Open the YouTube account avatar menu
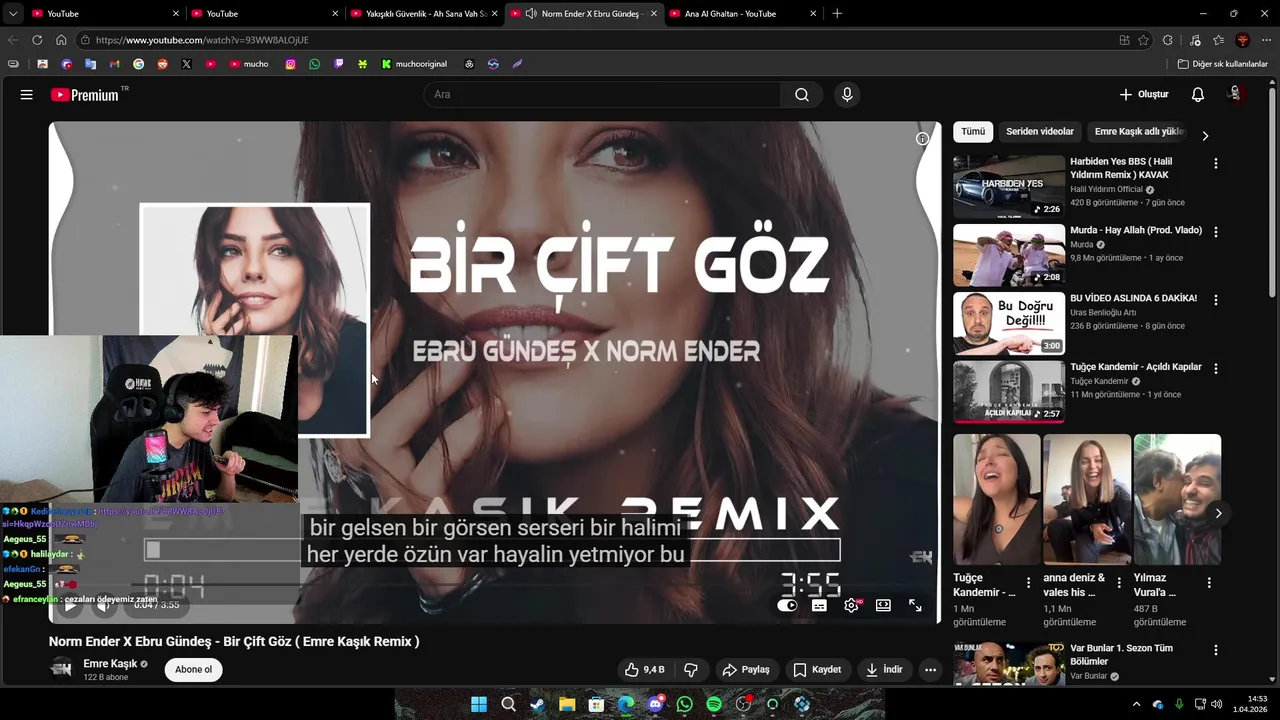 click(1236, 94)
